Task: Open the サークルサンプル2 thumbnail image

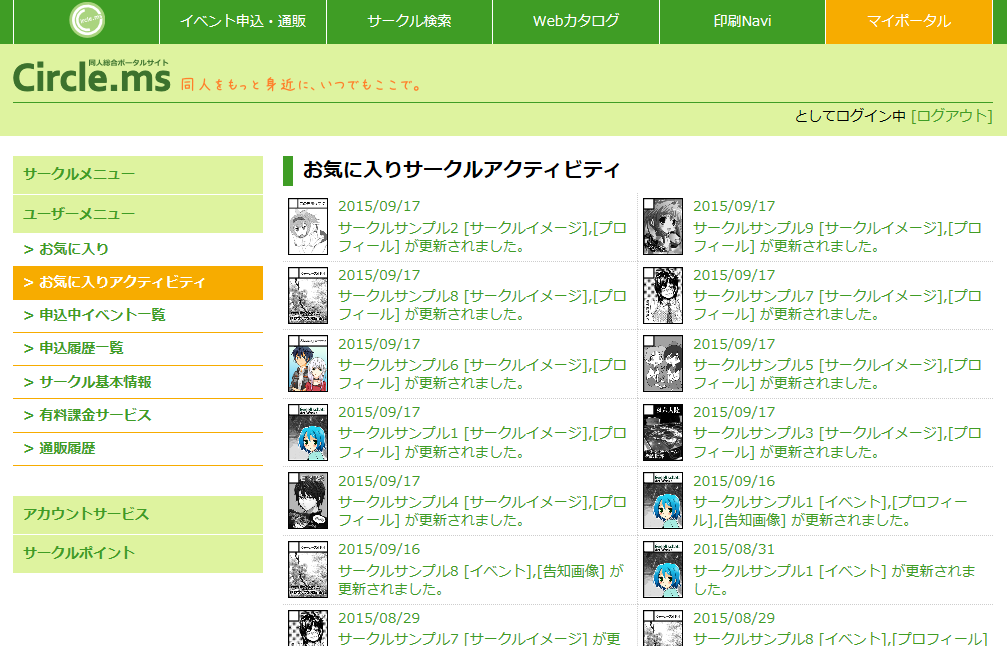Action: coord(308,227)
